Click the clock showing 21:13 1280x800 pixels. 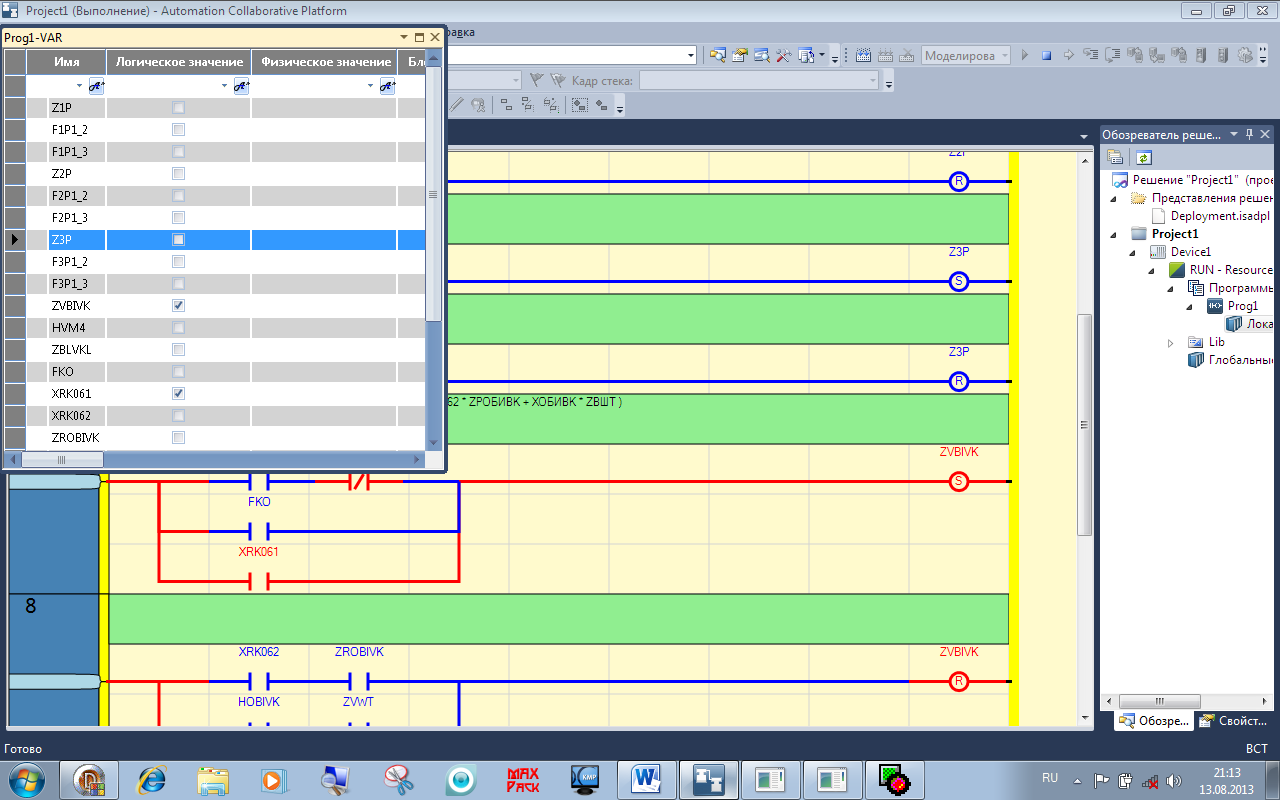click(x=1227, y=772)
